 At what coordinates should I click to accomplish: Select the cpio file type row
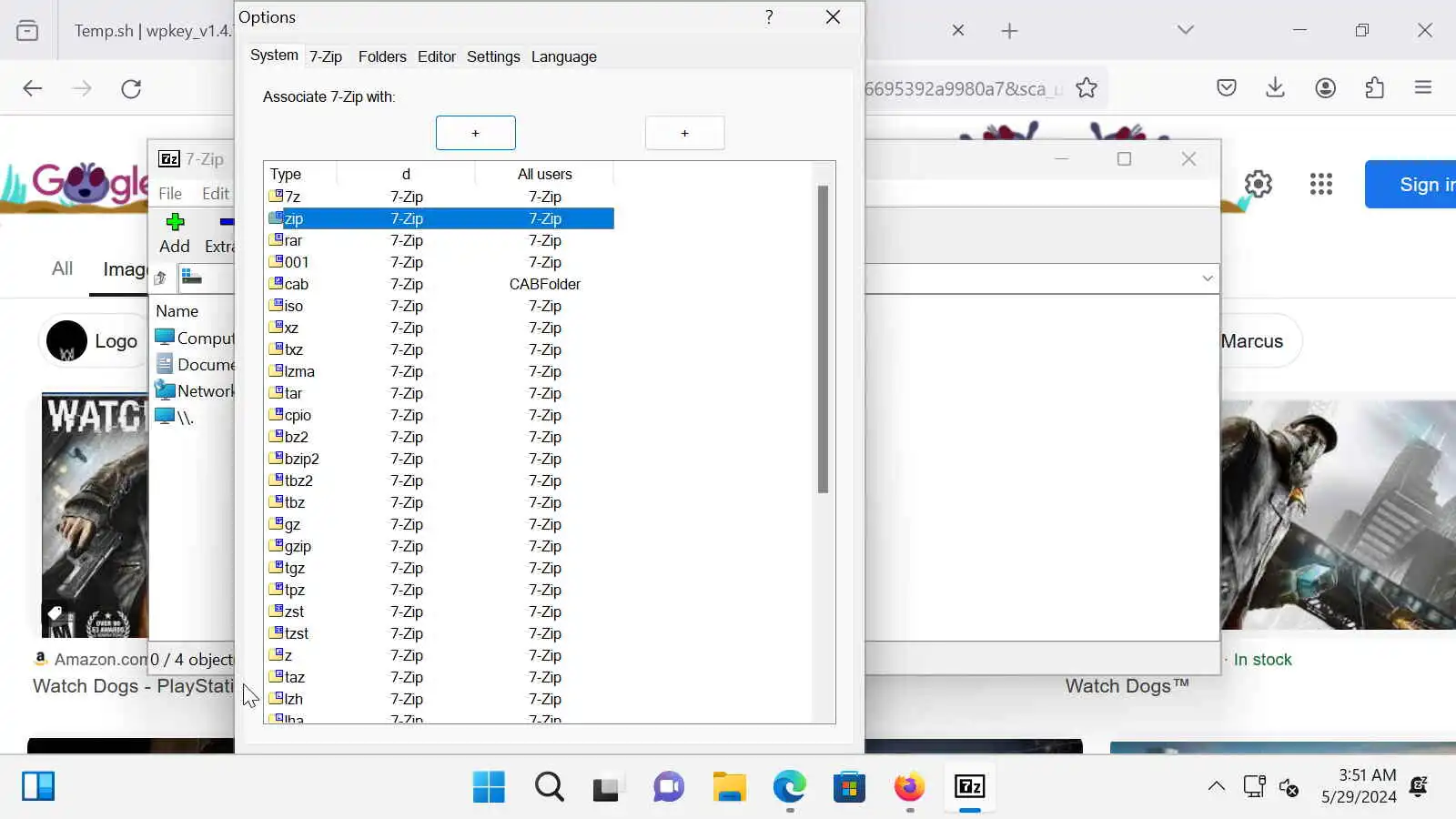point(440,415)
